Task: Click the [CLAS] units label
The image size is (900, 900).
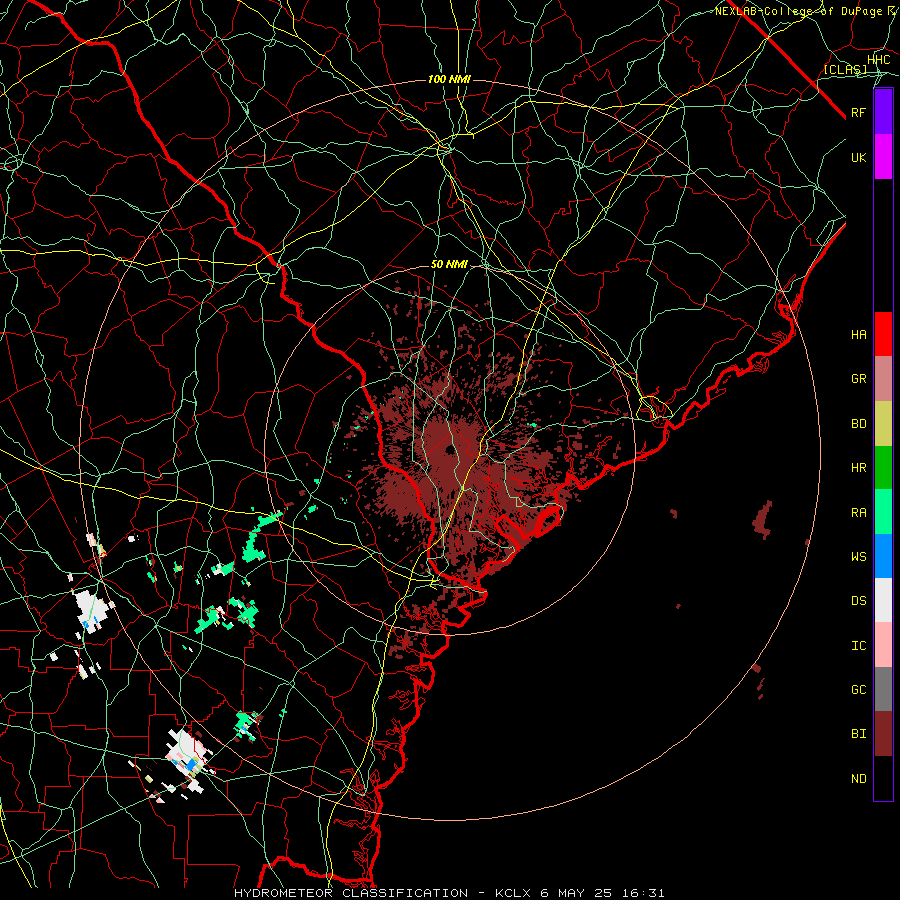Action: [845, 69]
